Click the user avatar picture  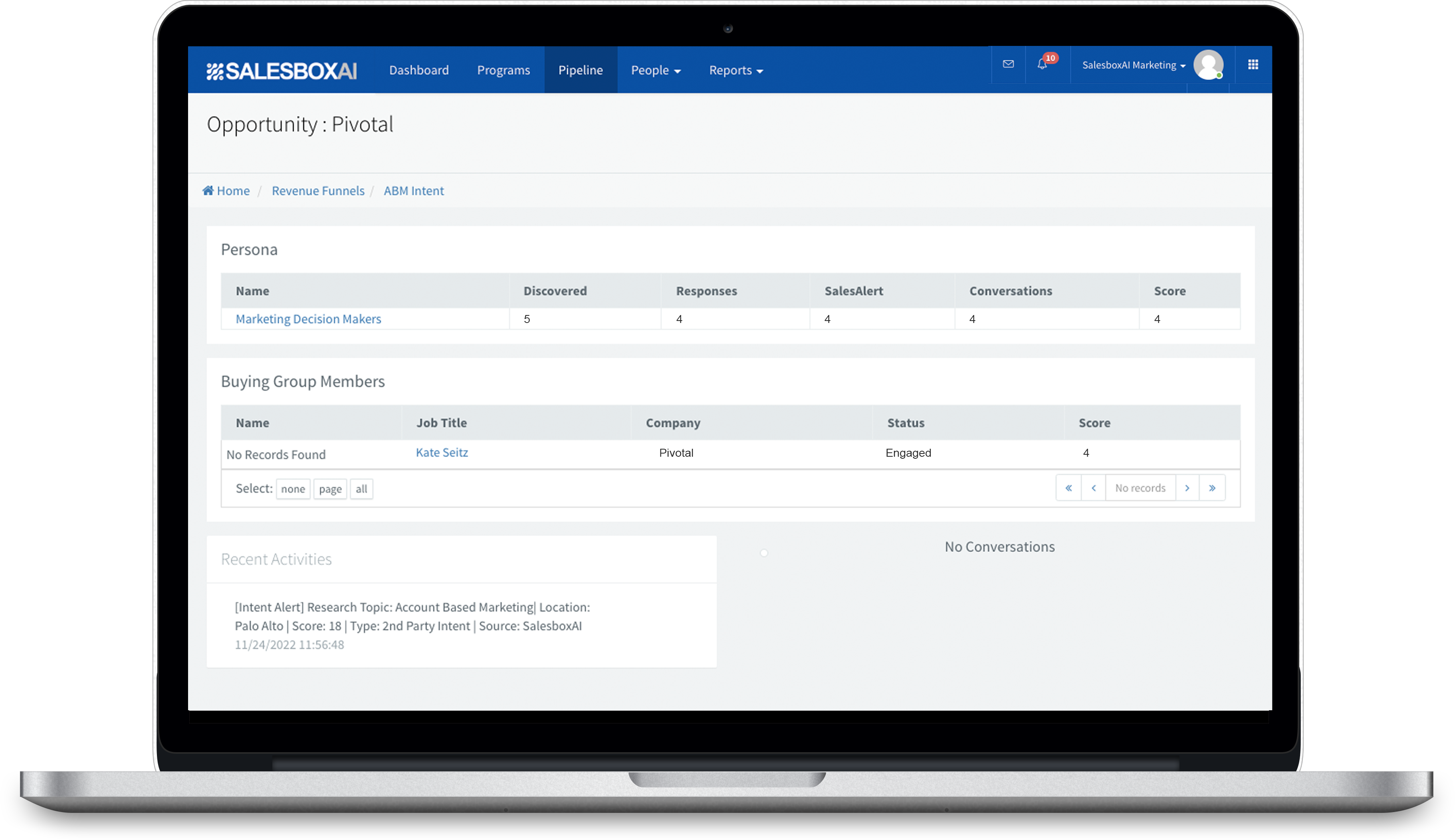1208,65
